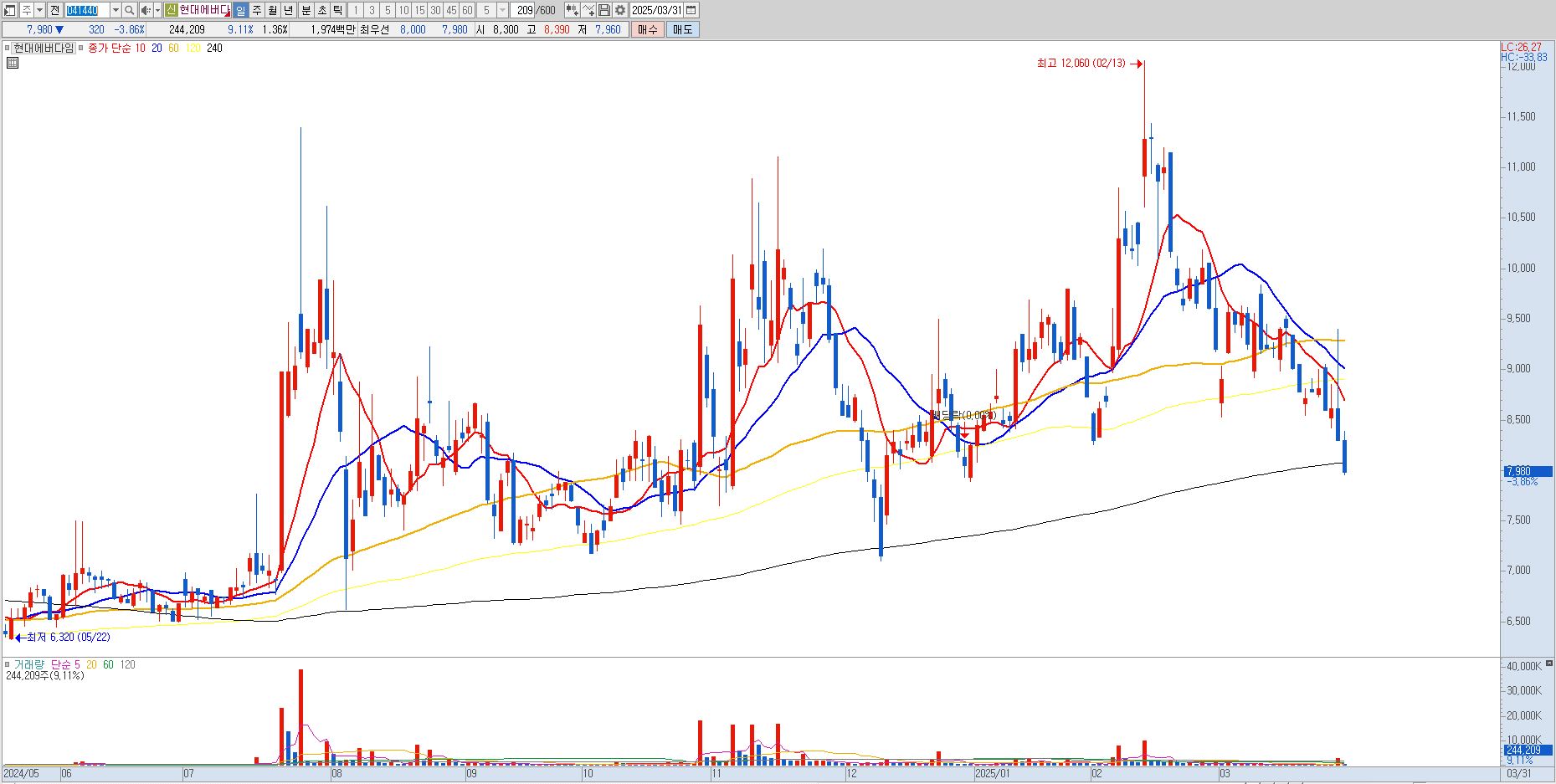The height and width of the screenshot is (784, 1556).
Task: Click the 30 interval preset button
Action: point(435,10)
